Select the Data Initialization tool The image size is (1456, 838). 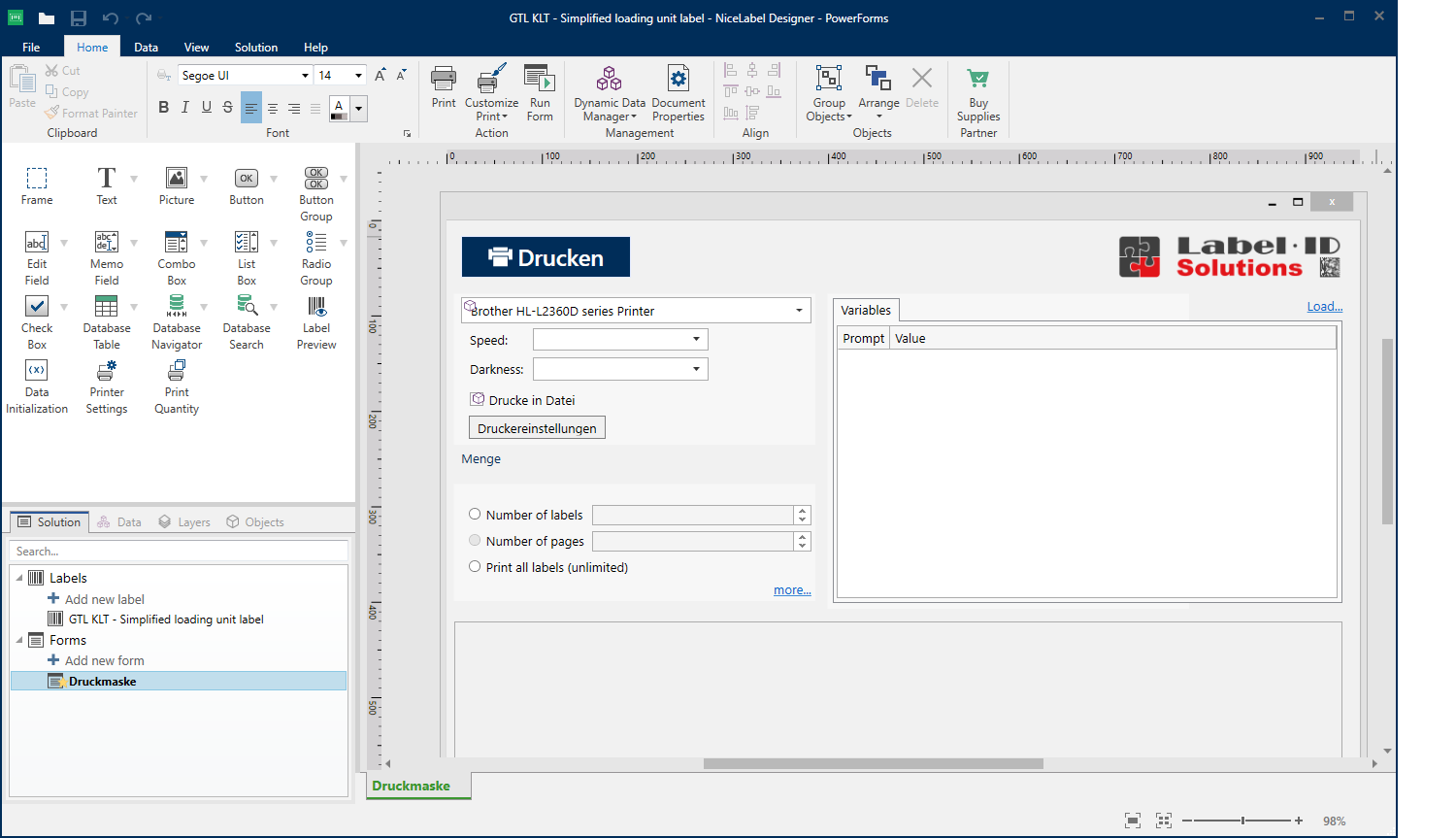pos(37,386)
